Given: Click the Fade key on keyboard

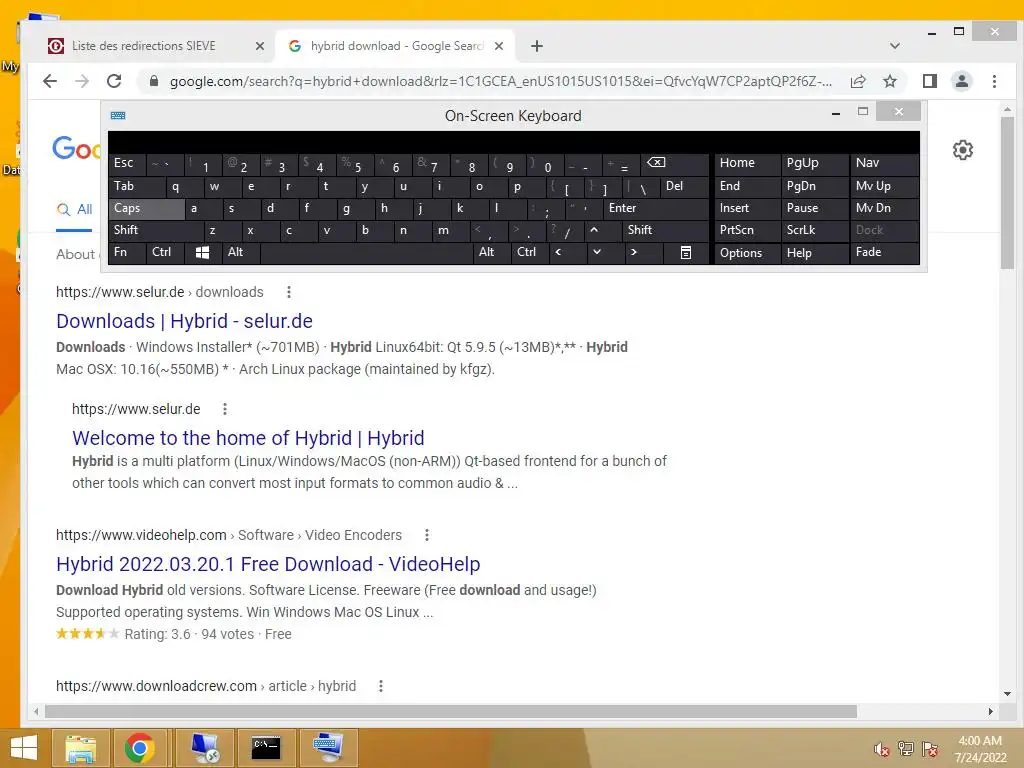Looking at the screenshot, I should (x=884, y=252).
